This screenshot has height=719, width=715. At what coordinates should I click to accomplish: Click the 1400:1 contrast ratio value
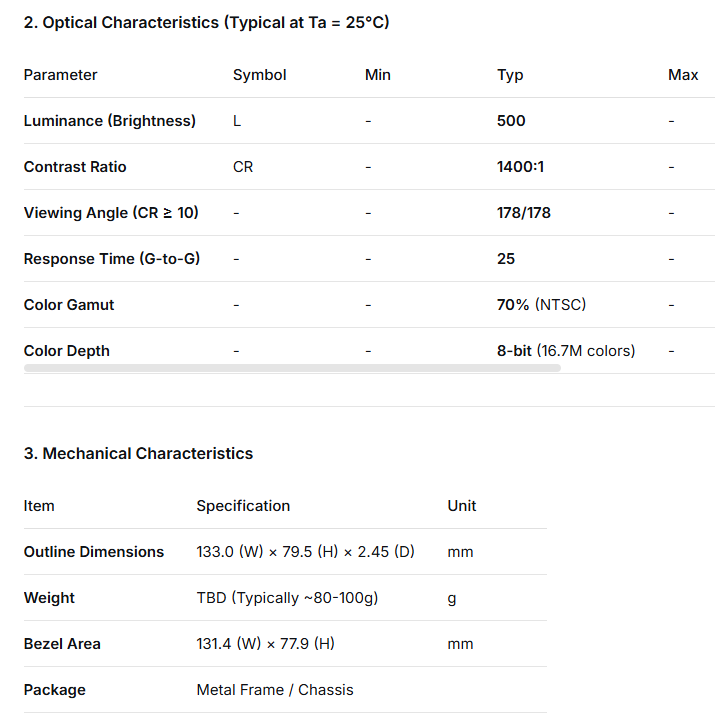click(520, 167)
